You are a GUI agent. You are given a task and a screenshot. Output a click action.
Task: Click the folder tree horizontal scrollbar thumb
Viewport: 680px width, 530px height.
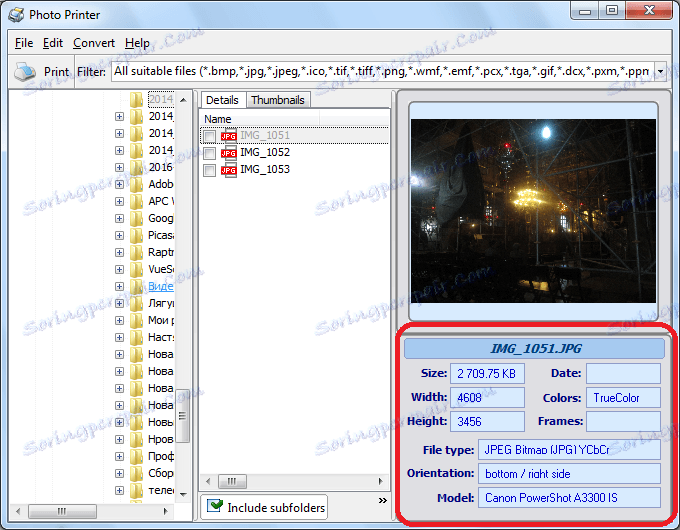point(62,511)
